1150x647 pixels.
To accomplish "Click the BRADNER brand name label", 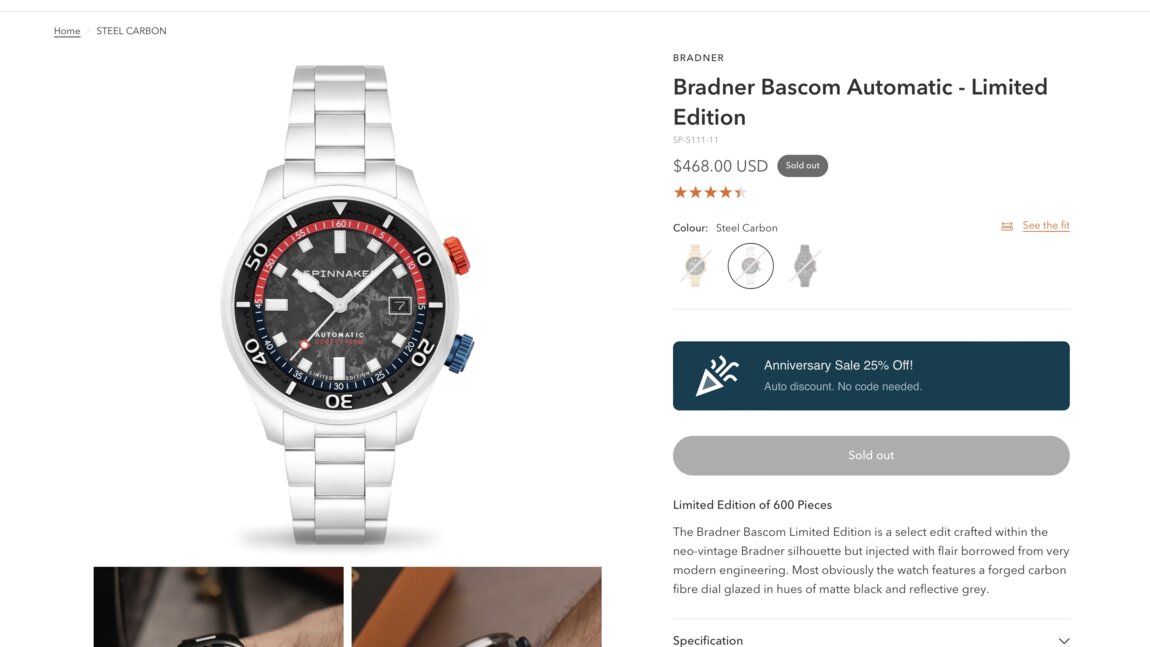I will 698,58.
